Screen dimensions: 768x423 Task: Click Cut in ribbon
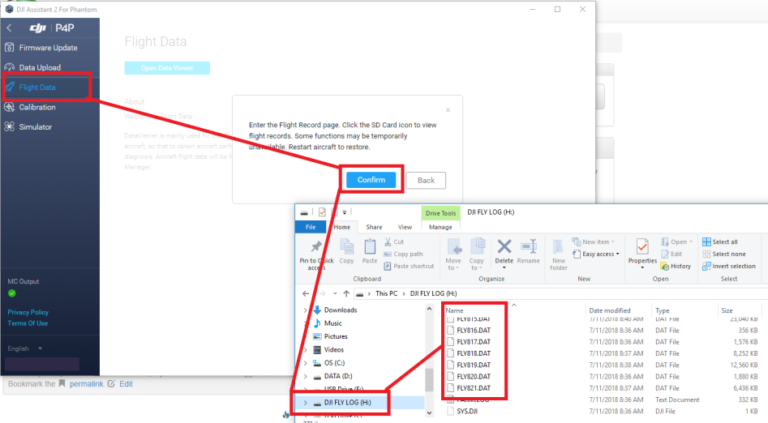click(394, 242)
